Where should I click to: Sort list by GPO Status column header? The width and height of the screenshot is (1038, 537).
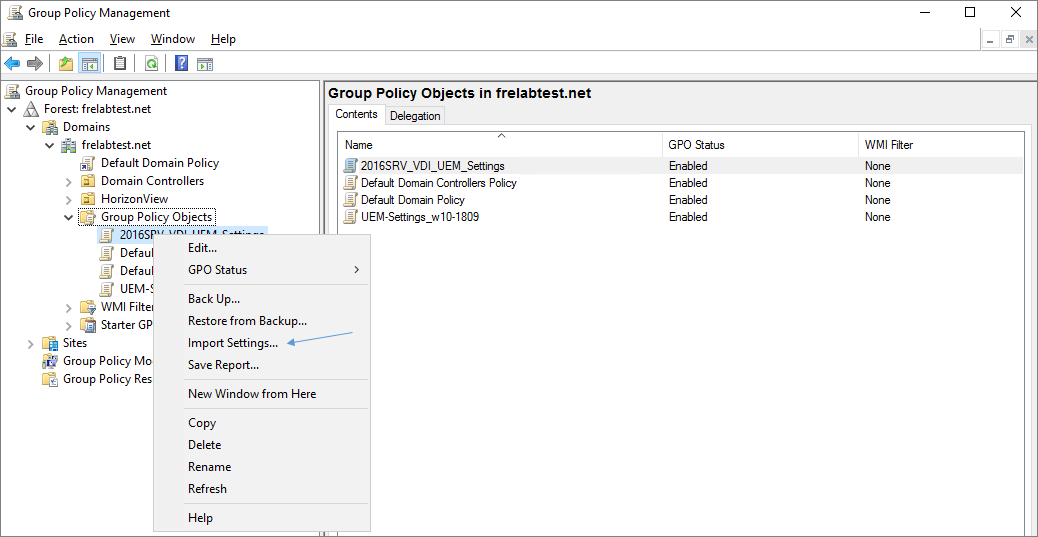(696, 145)
